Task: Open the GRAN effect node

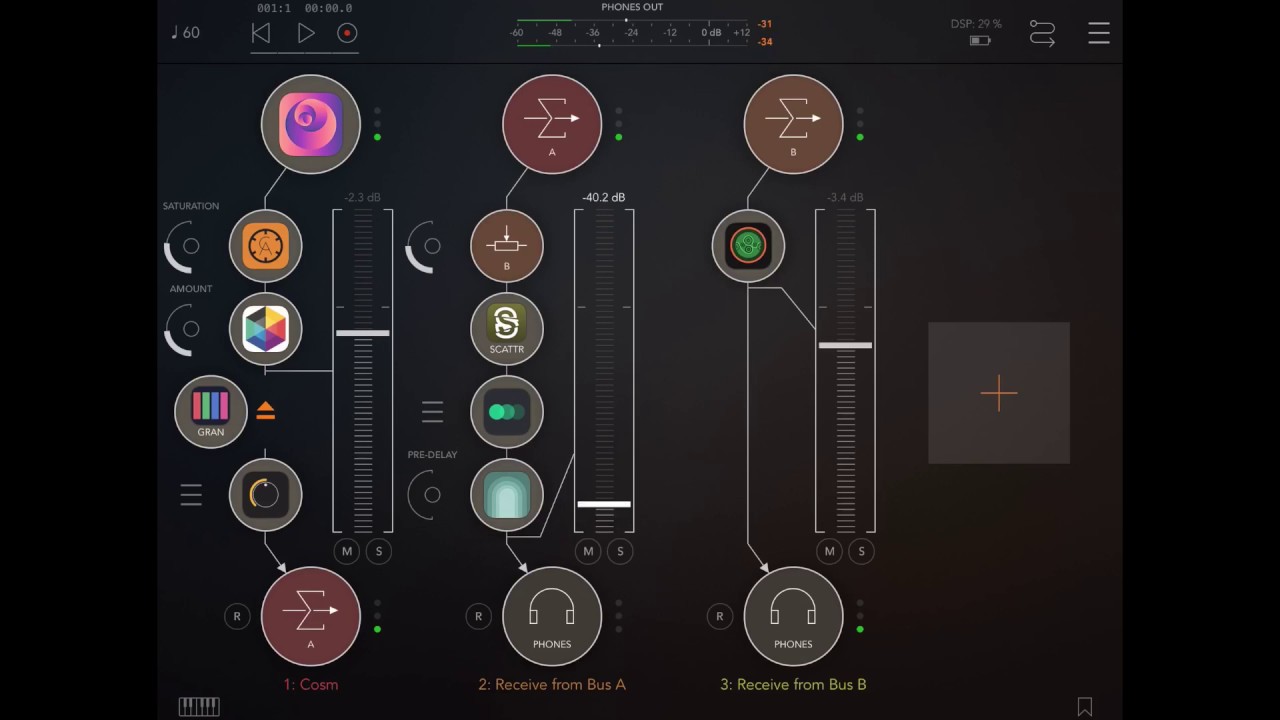Action: [211, 412]
